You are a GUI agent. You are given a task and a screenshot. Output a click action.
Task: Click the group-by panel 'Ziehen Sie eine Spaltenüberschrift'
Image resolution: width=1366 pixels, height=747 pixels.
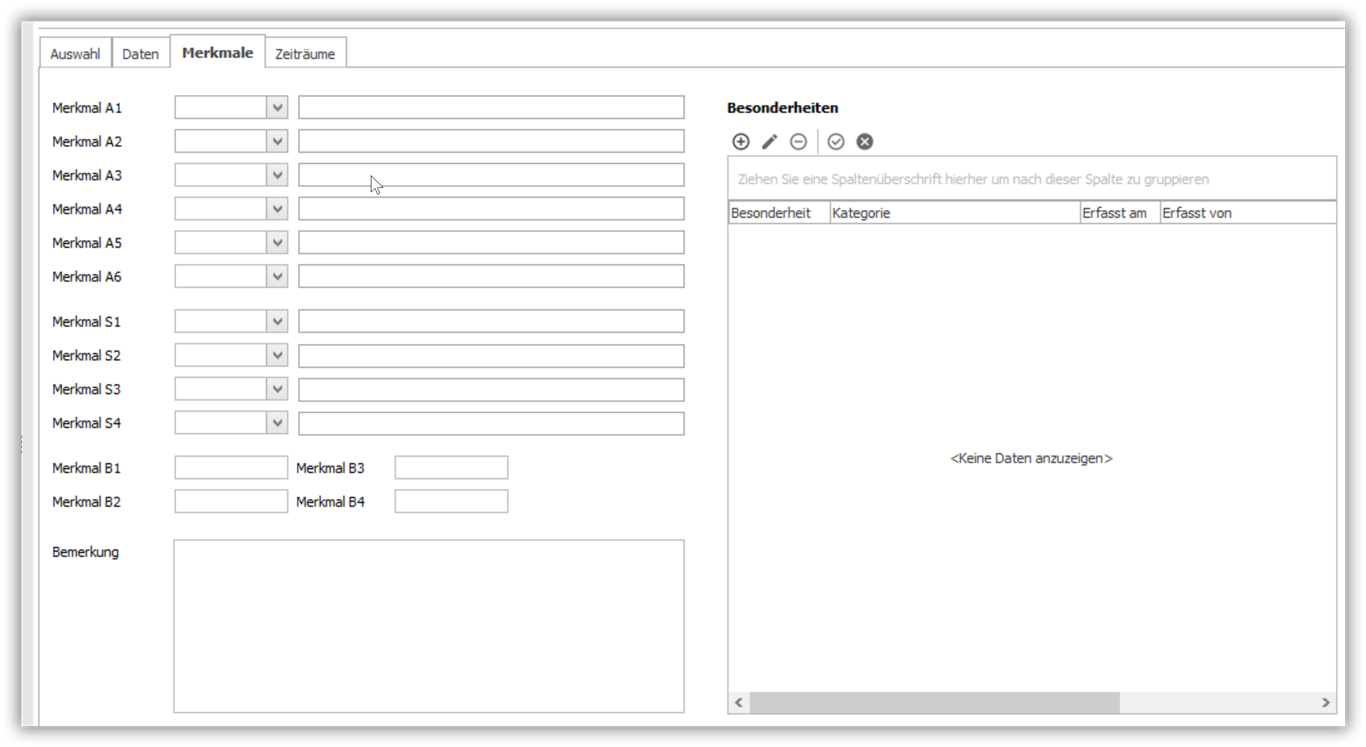[x=1032, y=179]
